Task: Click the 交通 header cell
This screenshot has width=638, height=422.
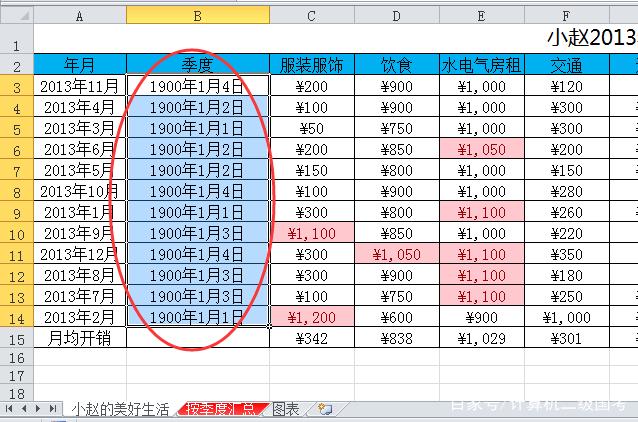Action: 567,64
